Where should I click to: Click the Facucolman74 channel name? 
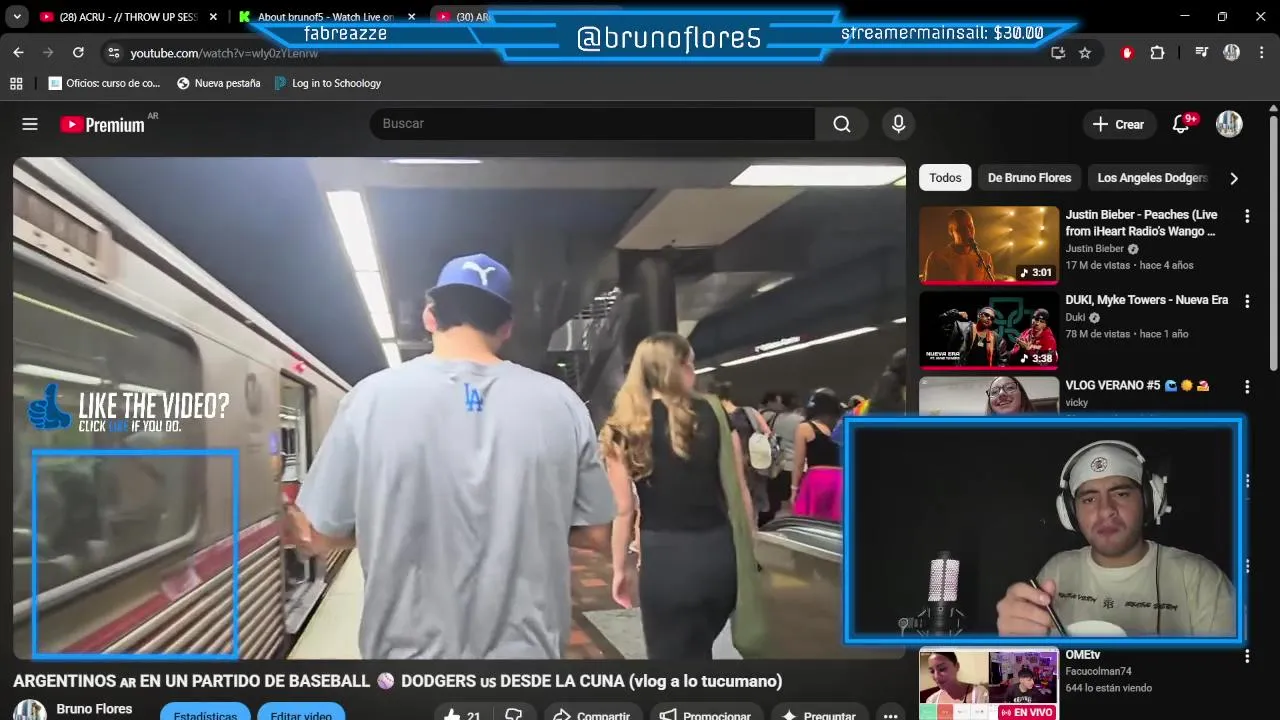1098,671
